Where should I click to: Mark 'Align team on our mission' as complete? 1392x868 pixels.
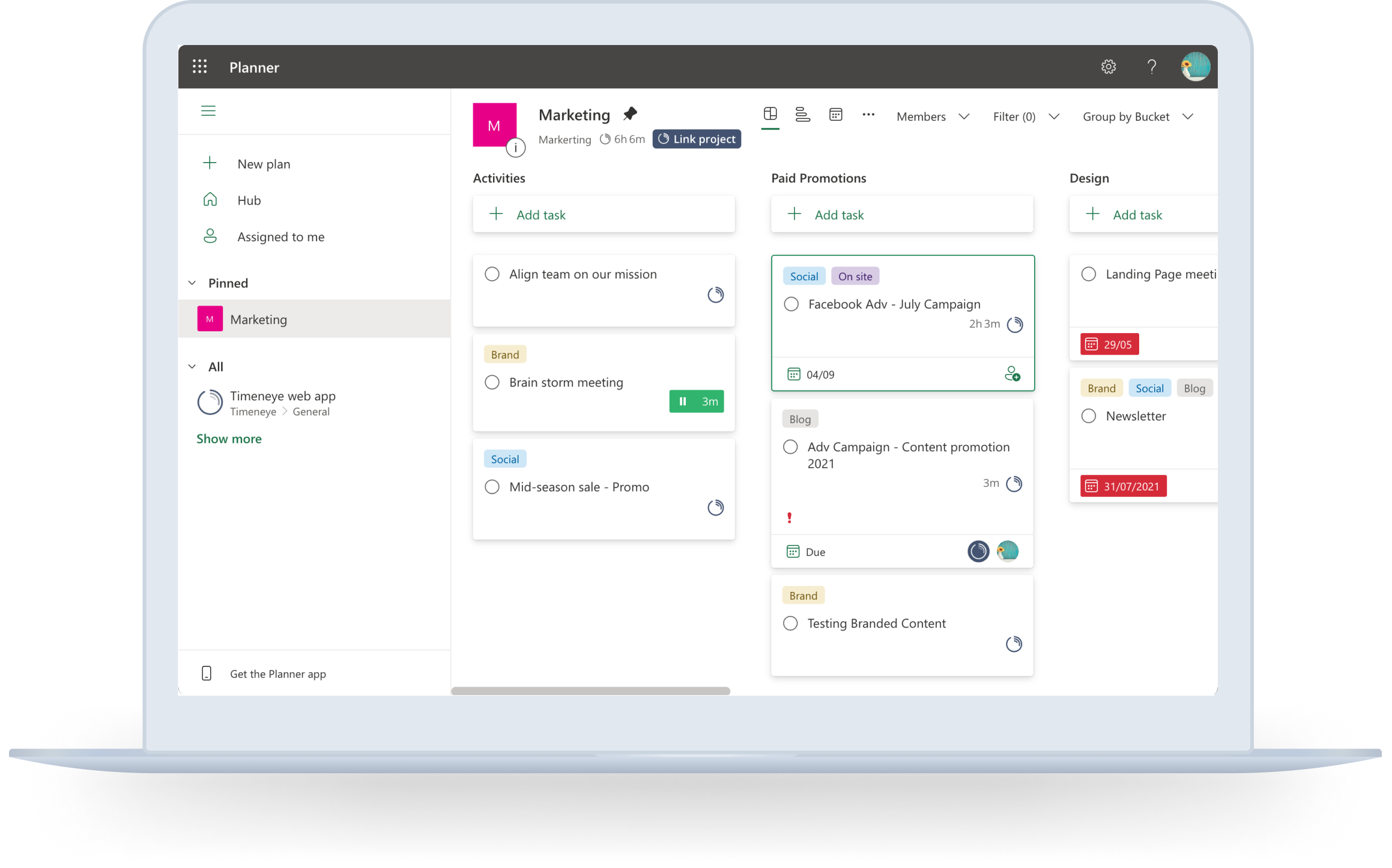tap(492, 274)
